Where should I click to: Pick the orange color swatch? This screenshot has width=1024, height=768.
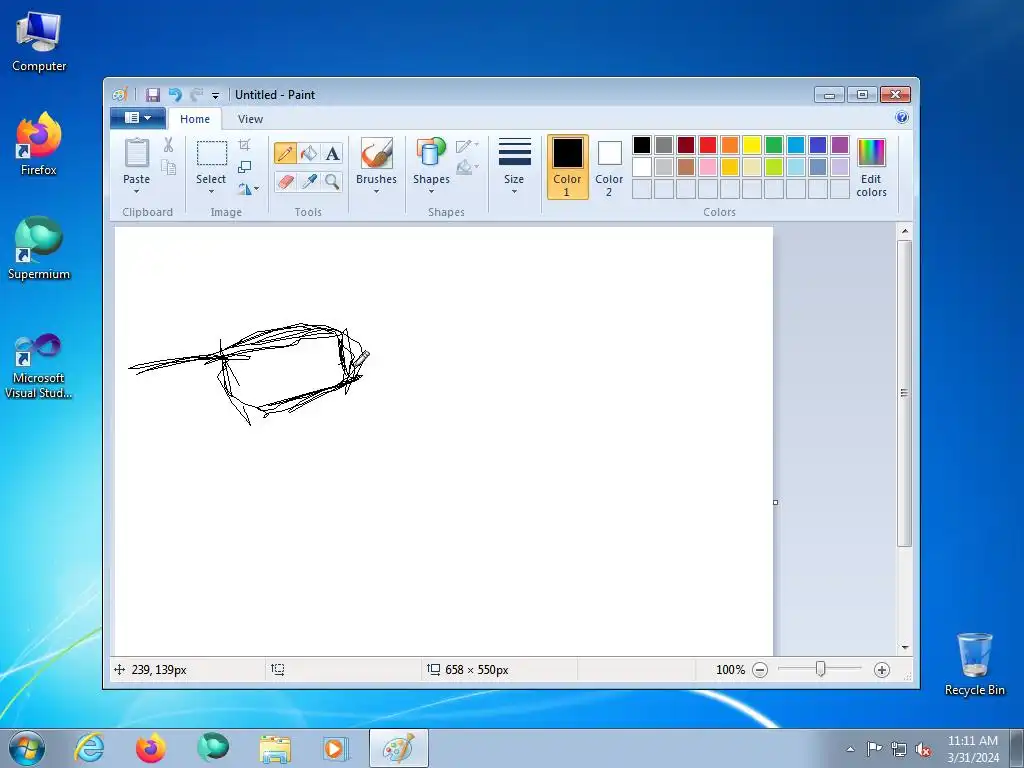click(x=730, y=145)
